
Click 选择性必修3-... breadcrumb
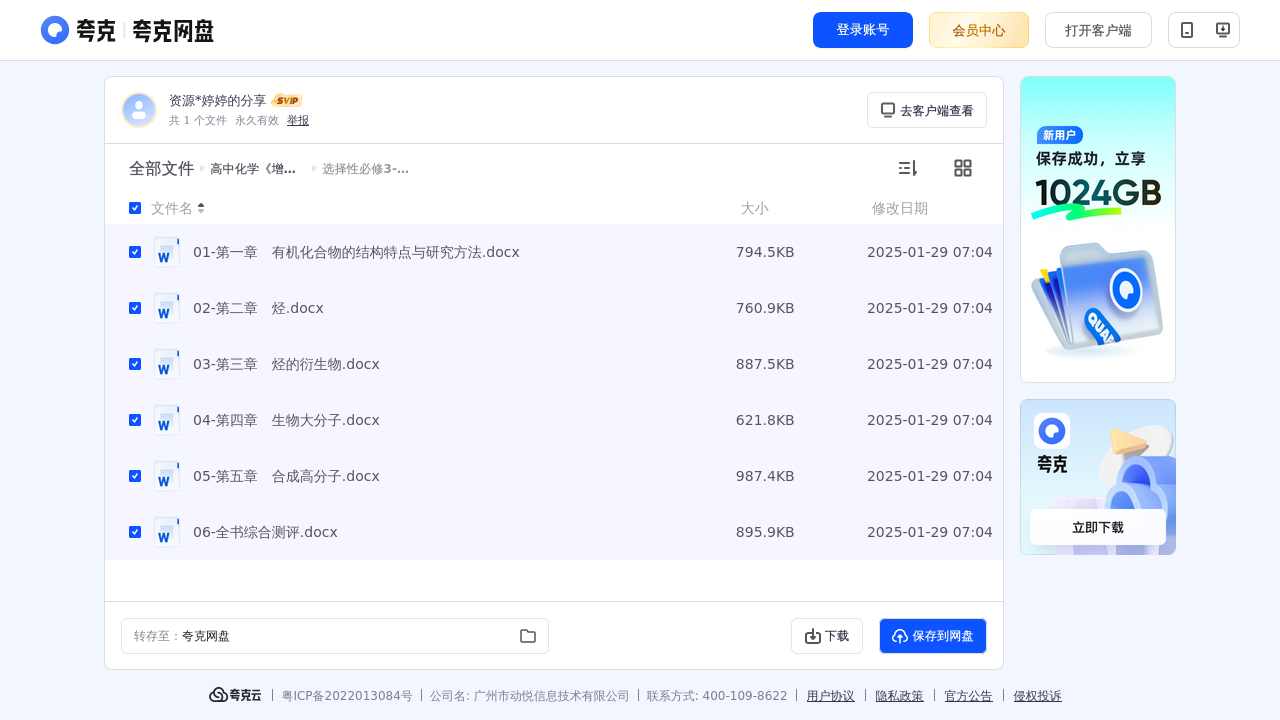pos(365,169)
